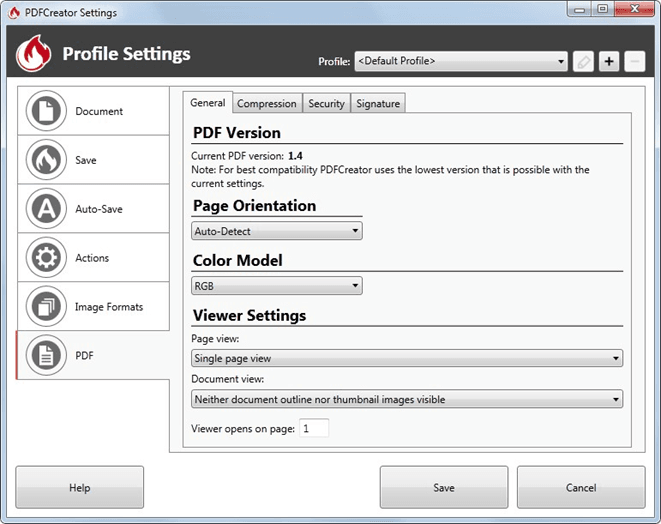661x524 pixels.
Task: Open the Document view dropdown
Action: point(407,399)
